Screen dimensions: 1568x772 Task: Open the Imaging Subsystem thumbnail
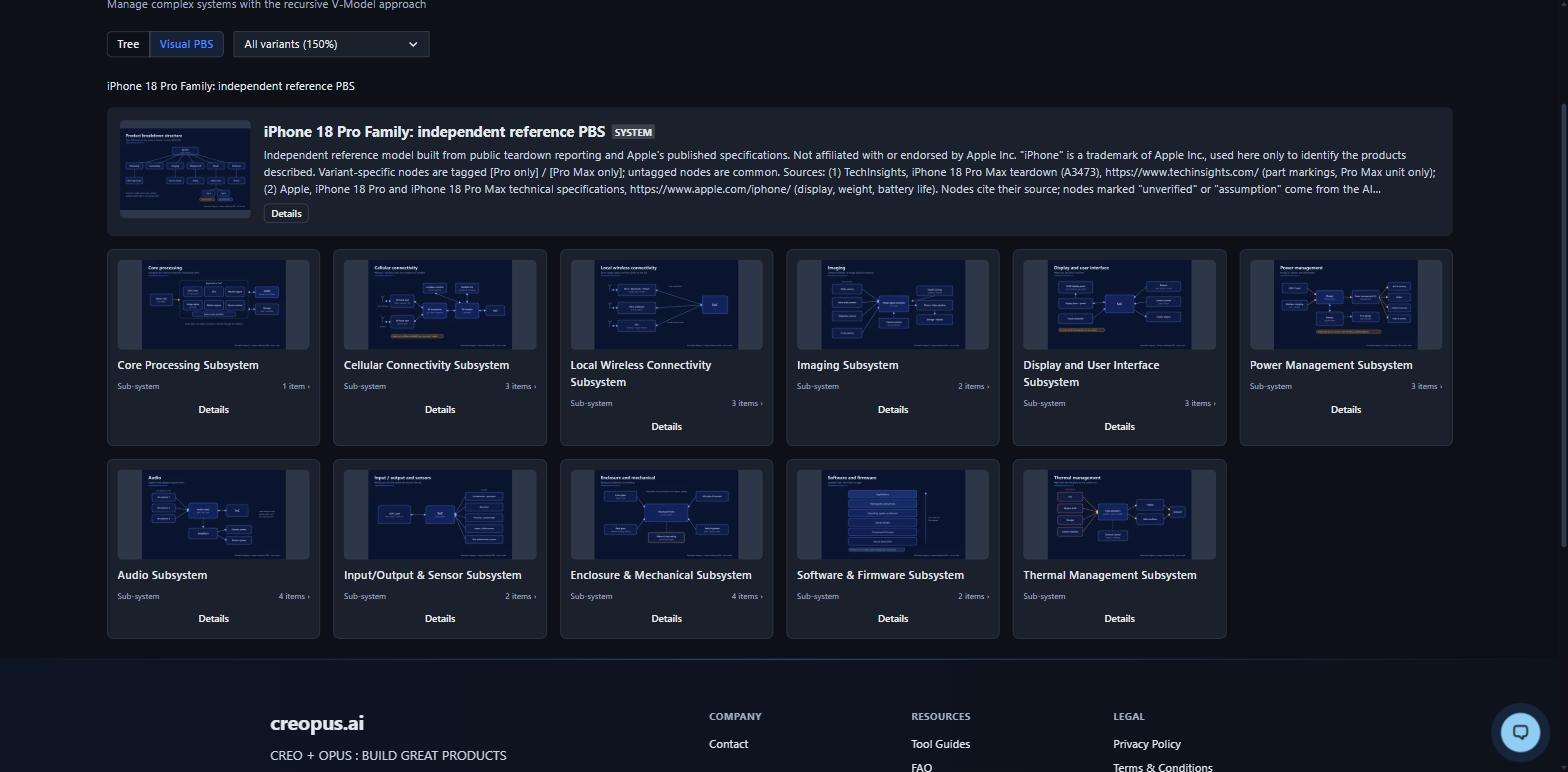pos(893,305)
